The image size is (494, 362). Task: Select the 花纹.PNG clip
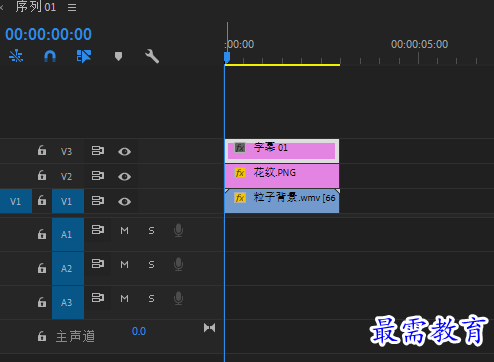tap(282, 176)
